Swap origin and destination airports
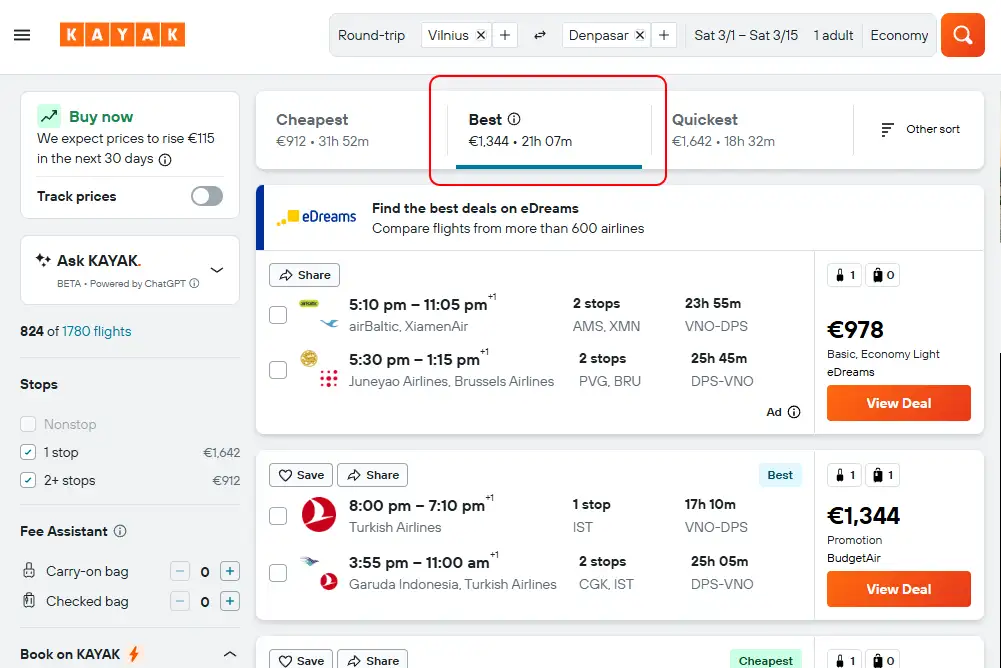 click(540, 35)
